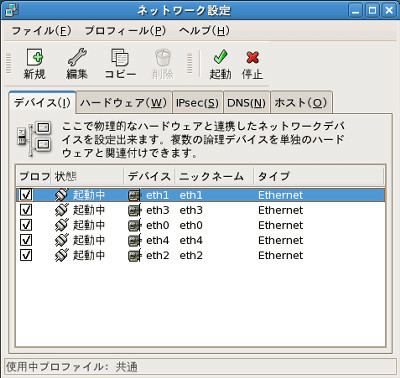400x378 pixels.
Task: Uncheck the profile checkbox for eth1
Action: tap(26, 195)
